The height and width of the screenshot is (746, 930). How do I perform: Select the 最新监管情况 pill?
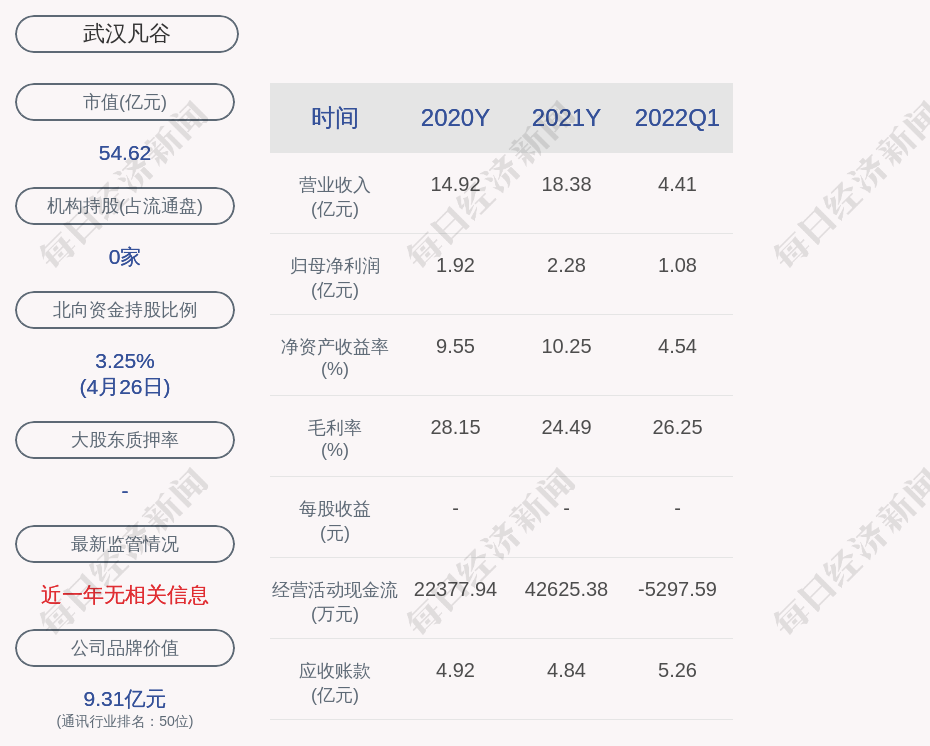125,544
